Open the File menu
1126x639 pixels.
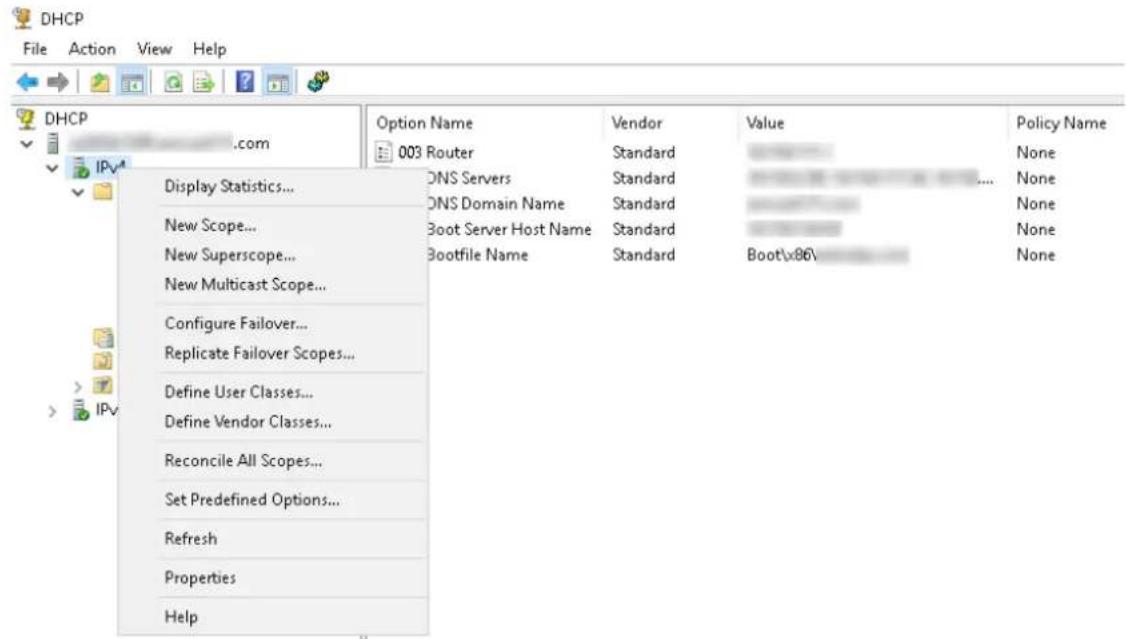(x=34, y=49)
